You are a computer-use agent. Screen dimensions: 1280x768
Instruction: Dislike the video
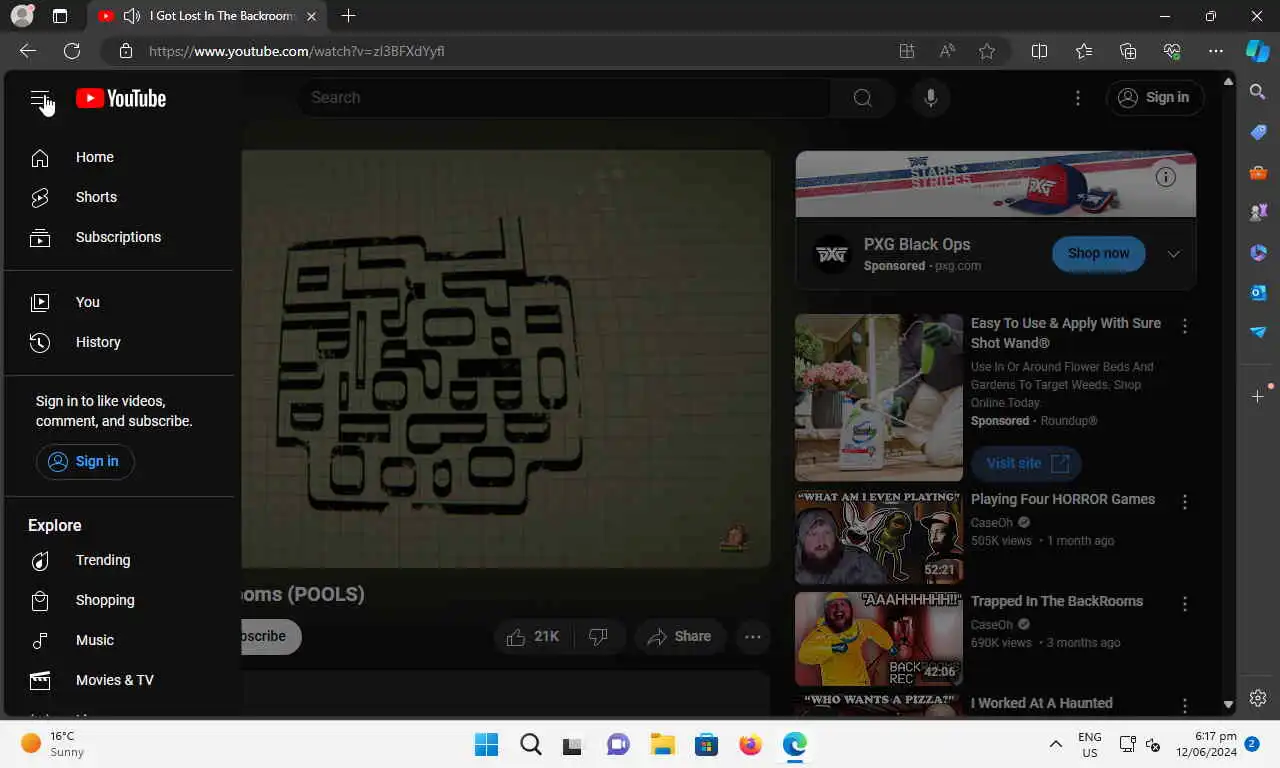pos(598,637)
